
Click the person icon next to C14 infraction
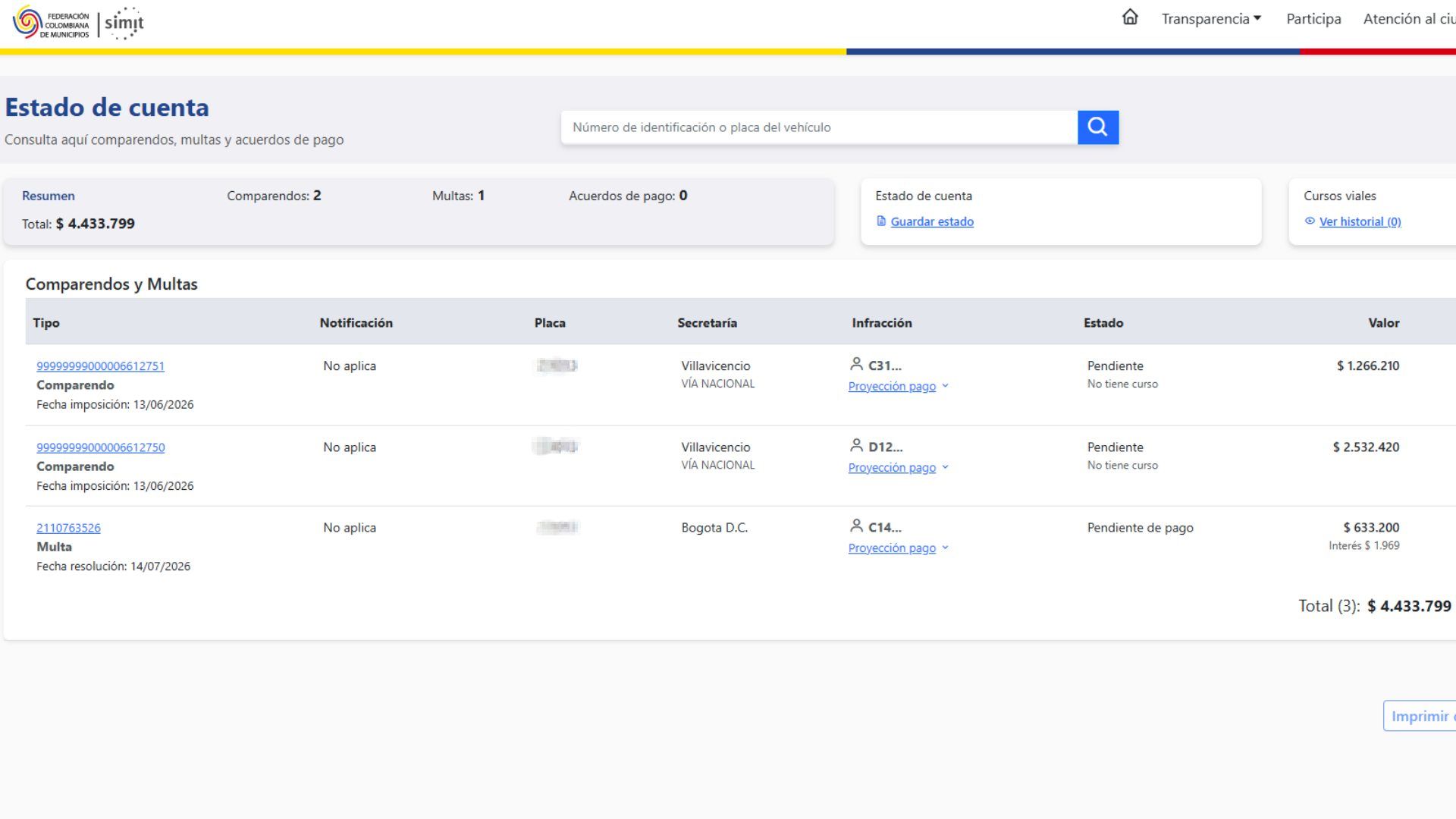pyautogui.click(x=856, y=526)
